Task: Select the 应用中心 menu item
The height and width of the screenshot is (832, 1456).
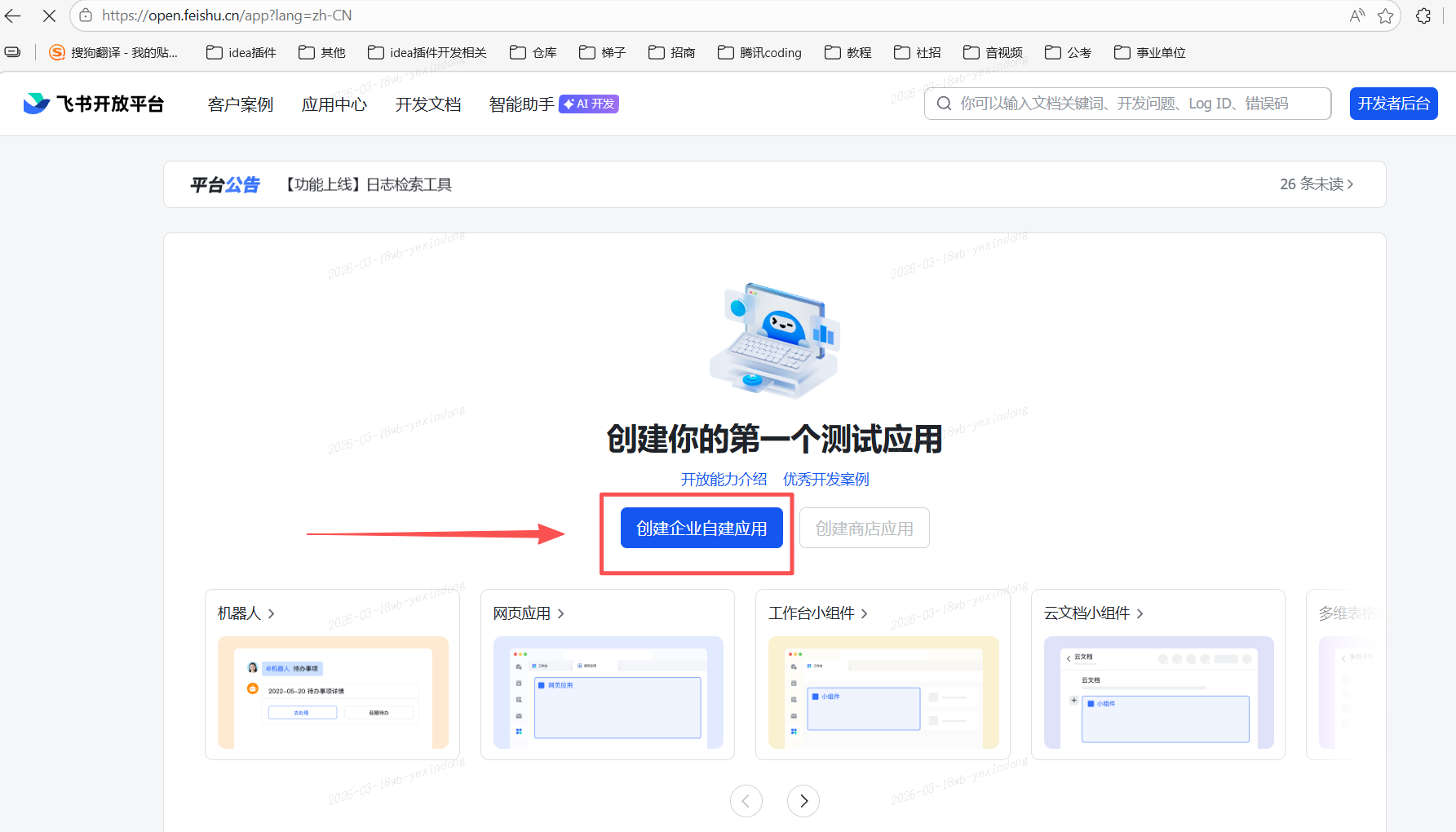Action: tap(334, 104)
